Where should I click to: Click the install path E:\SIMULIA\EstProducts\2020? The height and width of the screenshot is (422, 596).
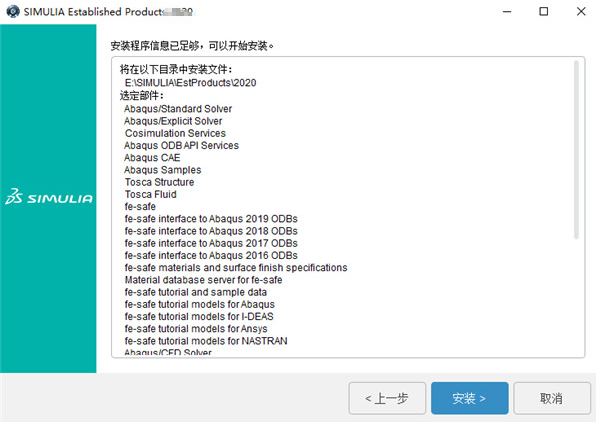click(190, 82)
